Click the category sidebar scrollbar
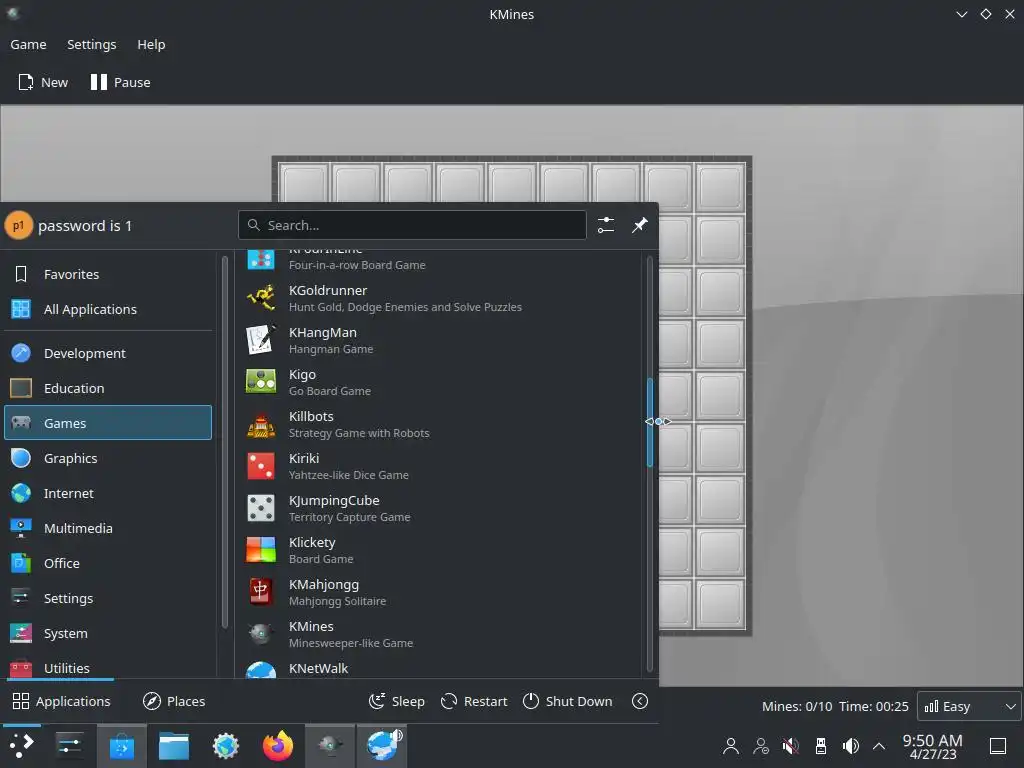The width and height of the screenshot is (1024, 768). tap(225, 442)
